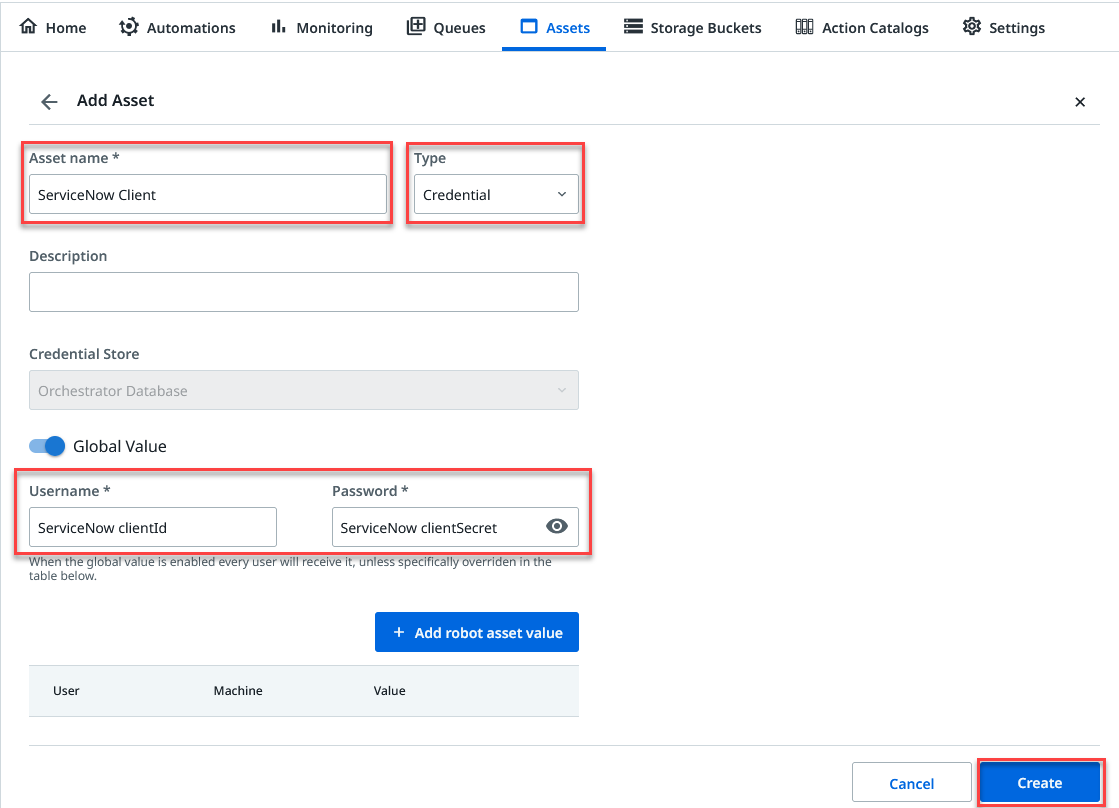Open the Type dropdown set to Credential
This screenshot has height=808, width=1119.
pyautogui.click(x=496, y=194)
